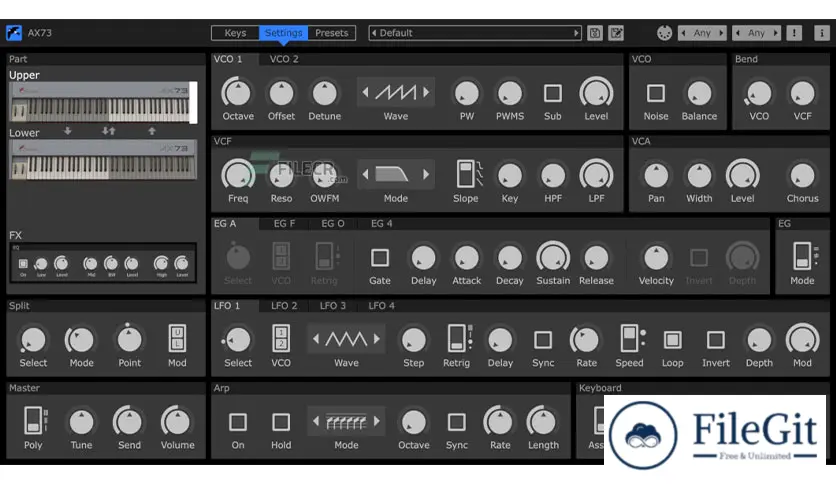836x484 pixels.
Task: Enable the VCO Noise checkbox
Action: (x=656, y=93)
